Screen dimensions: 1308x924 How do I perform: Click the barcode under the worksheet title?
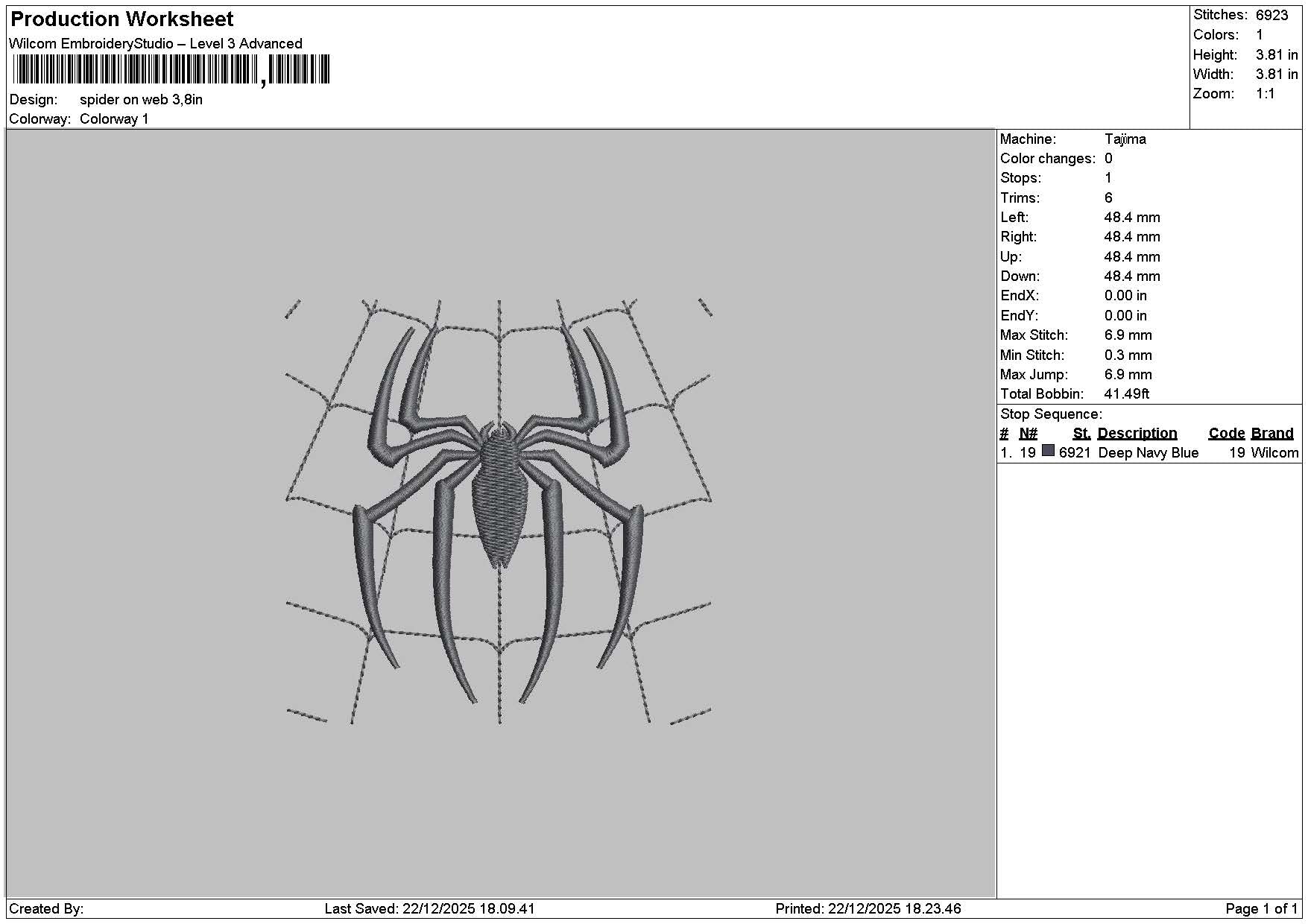pyautogui.click(x=171, y=71)
